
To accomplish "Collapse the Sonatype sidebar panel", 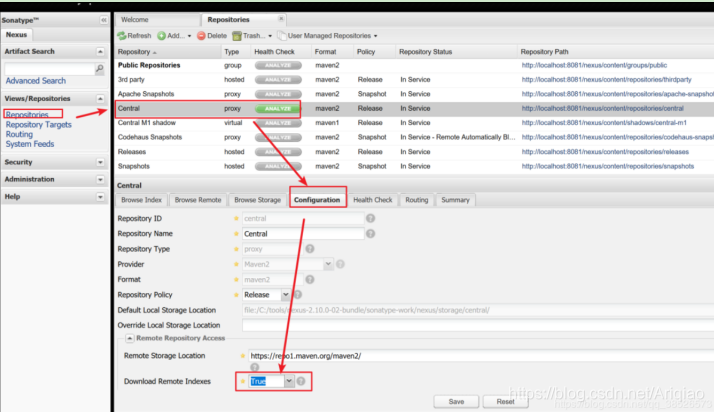I will [103, 20].
